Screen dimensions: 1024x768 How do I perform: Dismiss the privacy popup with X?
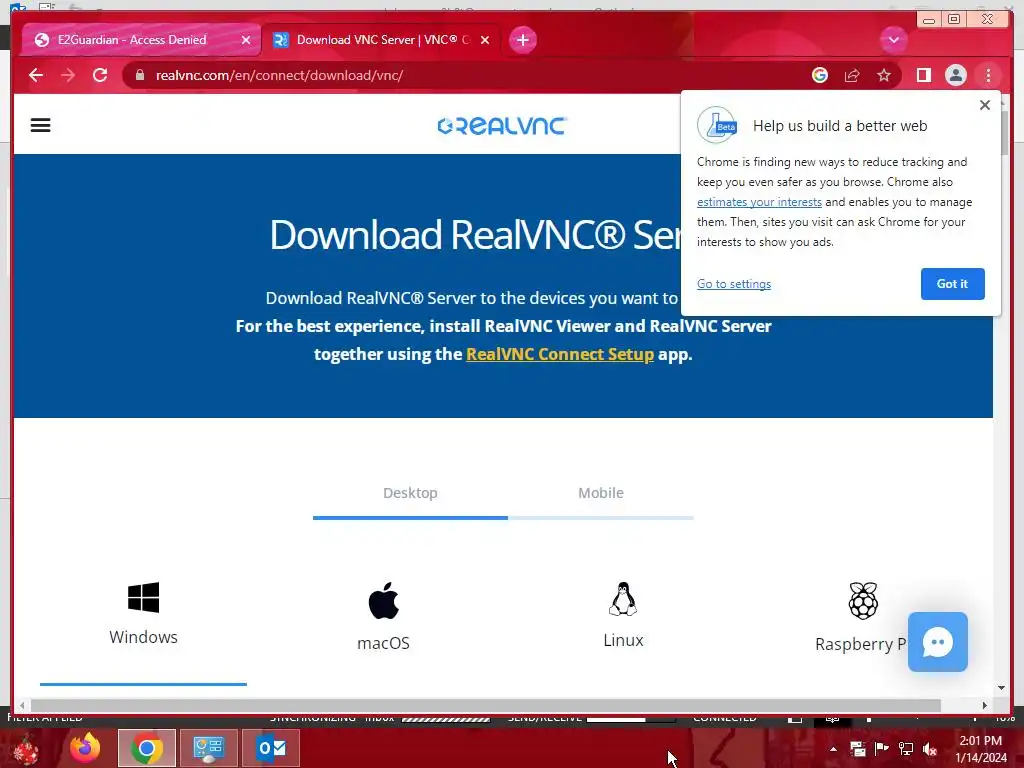pyautogui.click(x=985, y=105)
